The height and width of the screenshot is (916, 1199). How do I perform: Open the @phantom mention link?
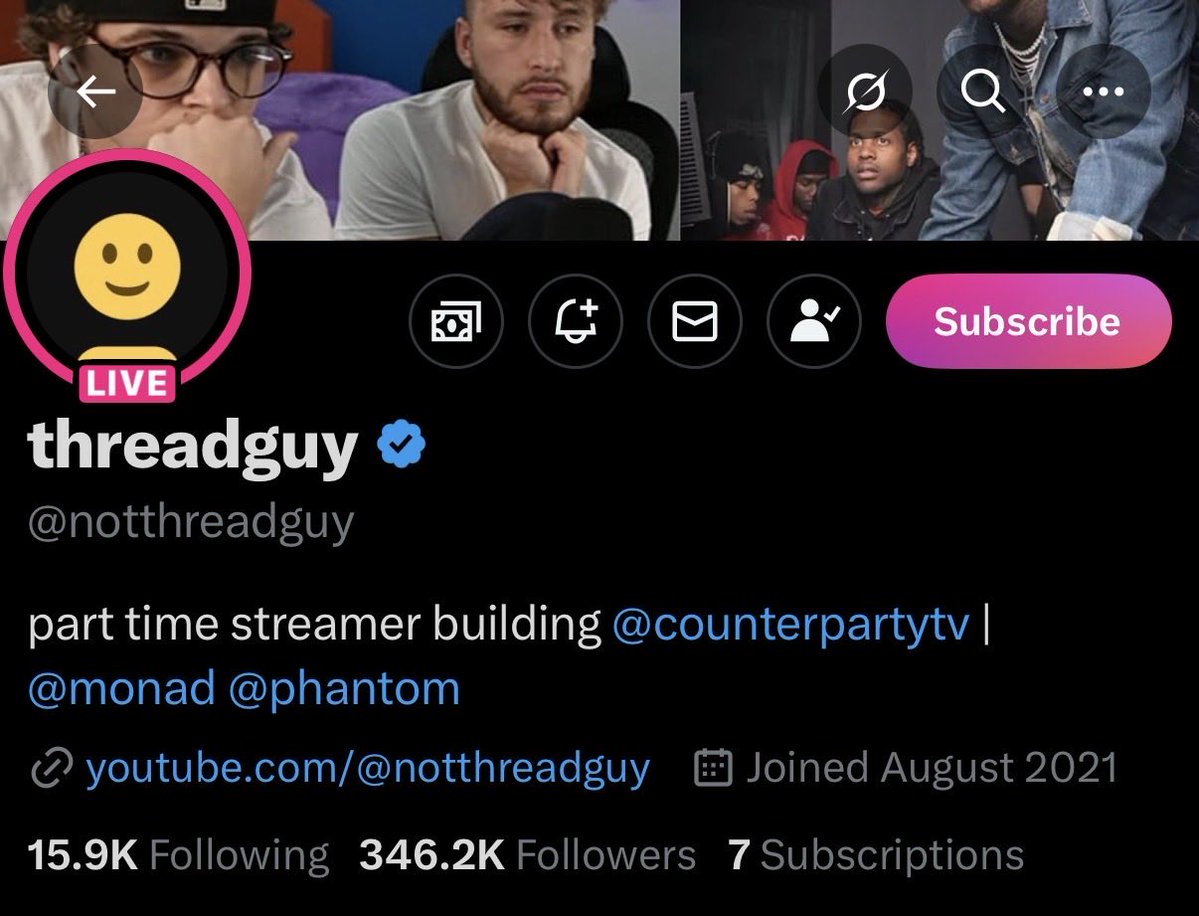click(x=344, y=688)
